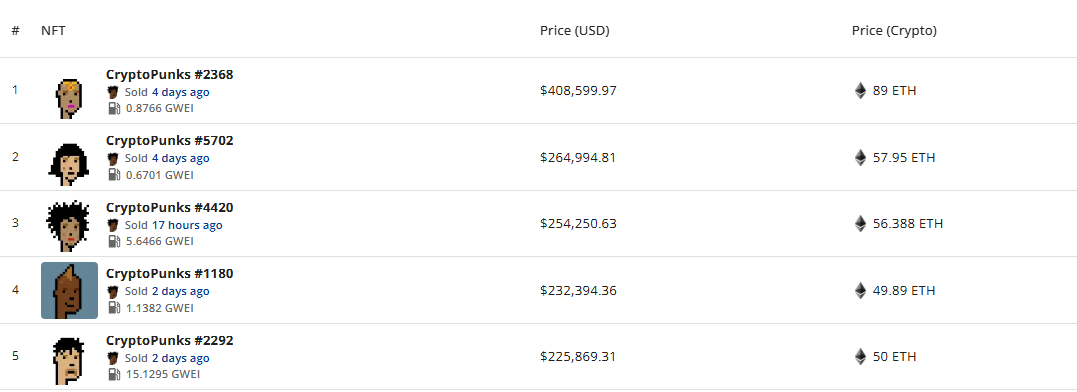Click the CryptoPunks #2368 title link
The width and height of the screenshot is (1077, 392).
pos(170,74)
